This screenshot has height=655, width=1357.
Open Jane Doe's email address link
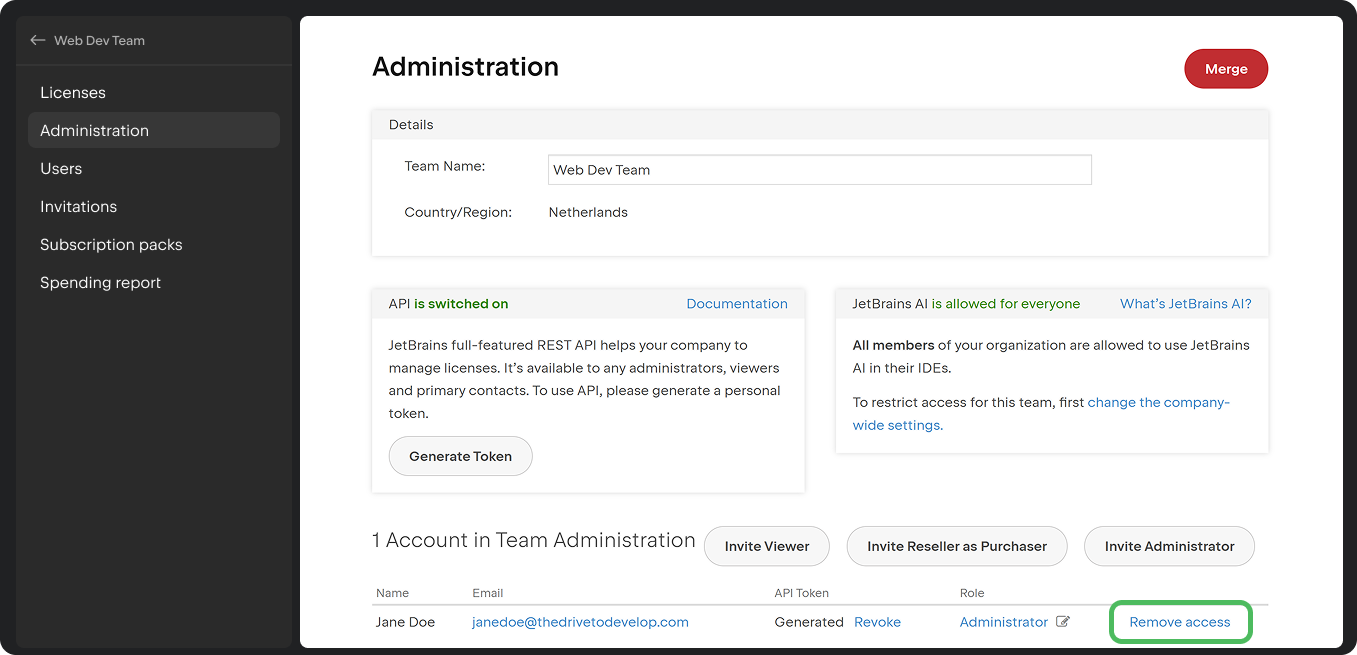(580, 621)
